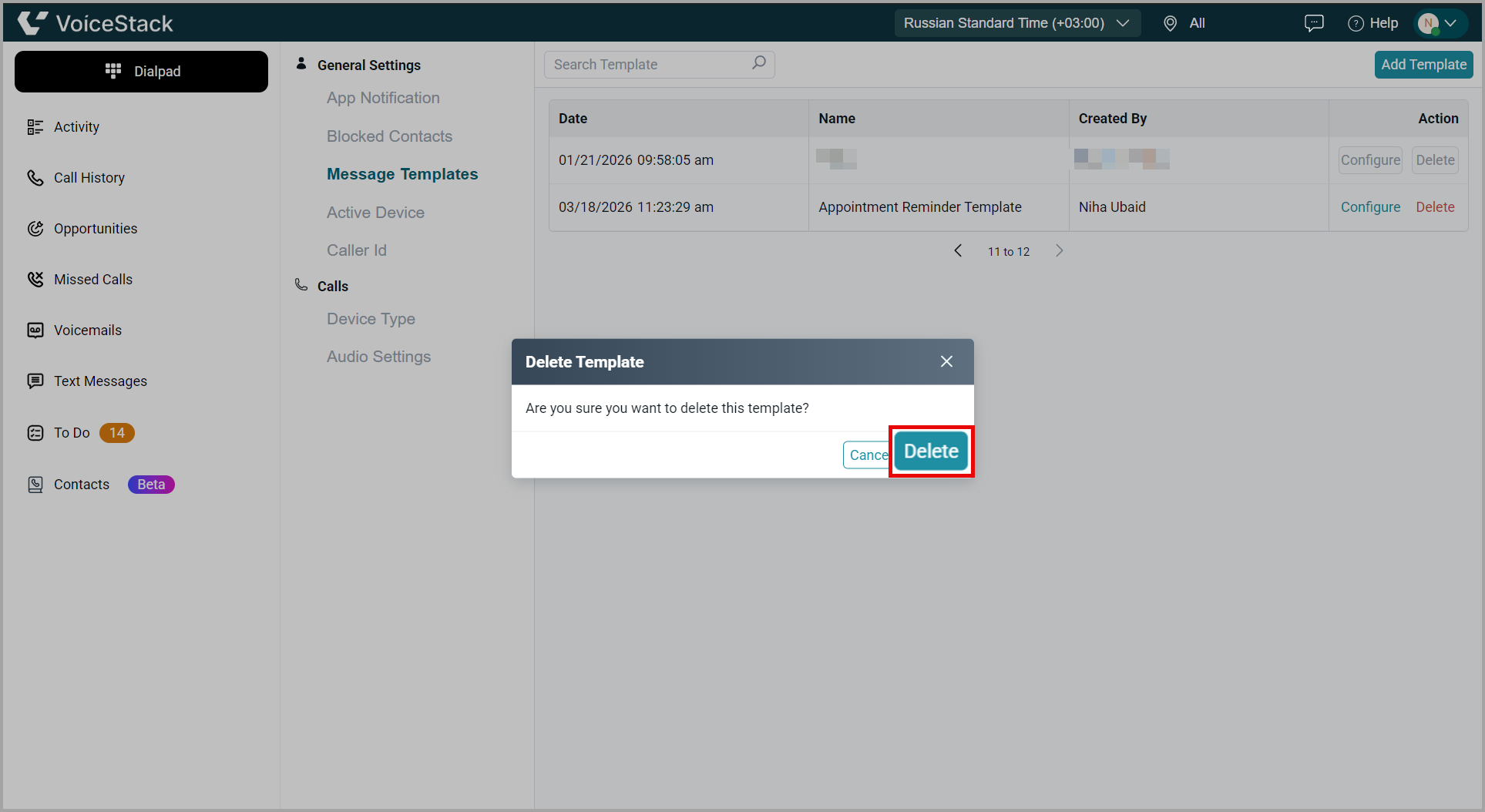Click the search magnifier icon
Image resolution: width=1485 pixels, height=812 pixels.
759,63
